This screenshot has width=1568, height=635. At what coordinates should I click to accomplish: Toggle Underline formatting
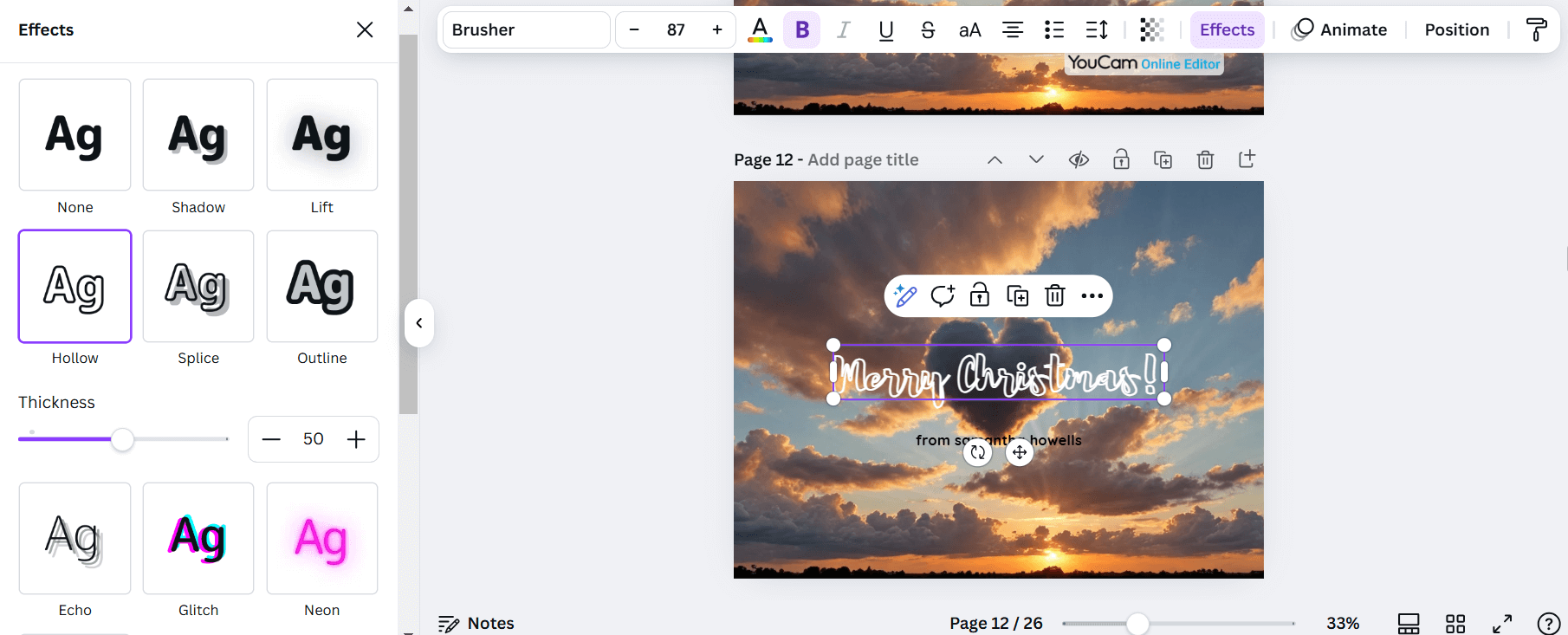tap(885, 29)
